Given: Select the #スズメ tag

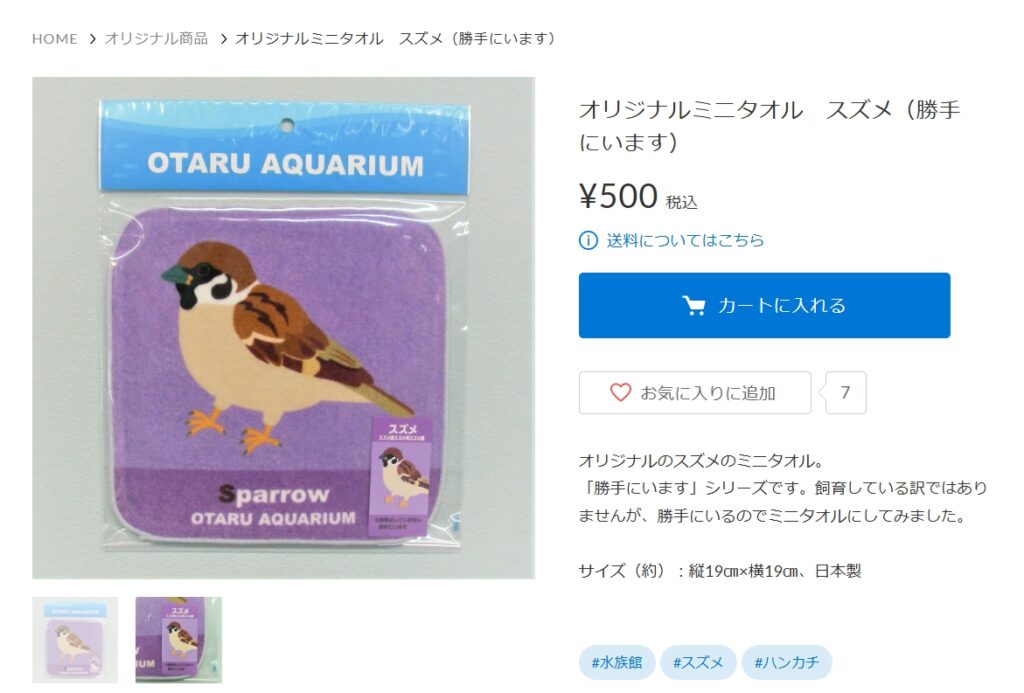Looking at the screenshot, I should pyautogui.click(x=698, y=662).
